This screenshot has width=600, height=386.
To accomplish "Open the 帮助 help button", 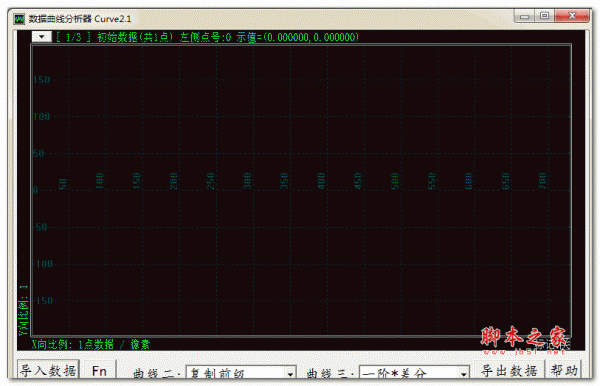I will (x=564, y=370).
